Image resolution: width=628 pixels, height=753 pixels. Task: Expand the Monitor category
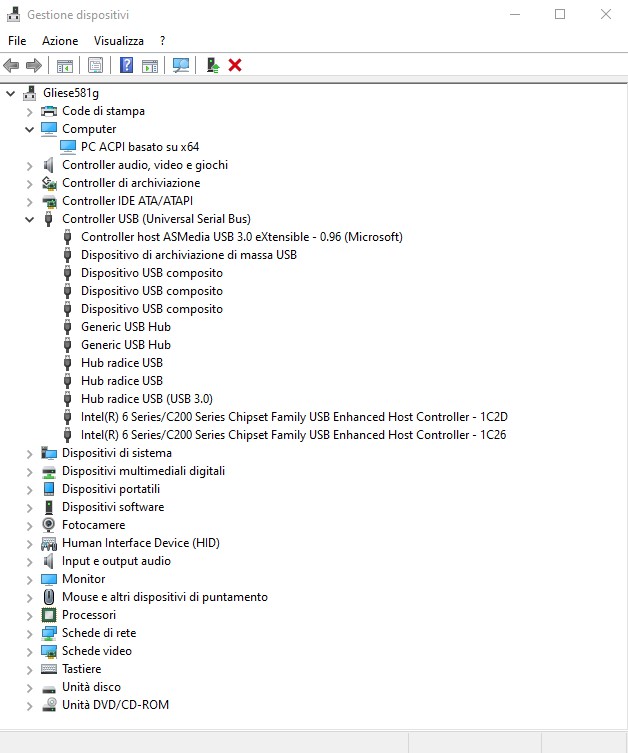coord(30,580)
